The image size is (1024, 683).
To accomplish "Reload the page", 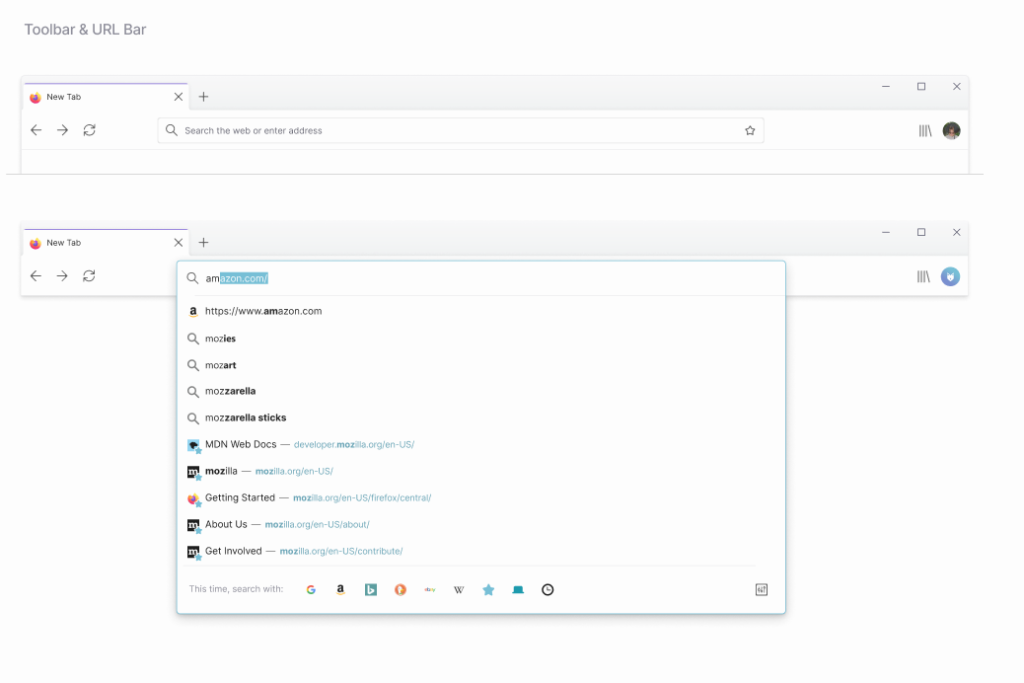I will tap(89, 130).
